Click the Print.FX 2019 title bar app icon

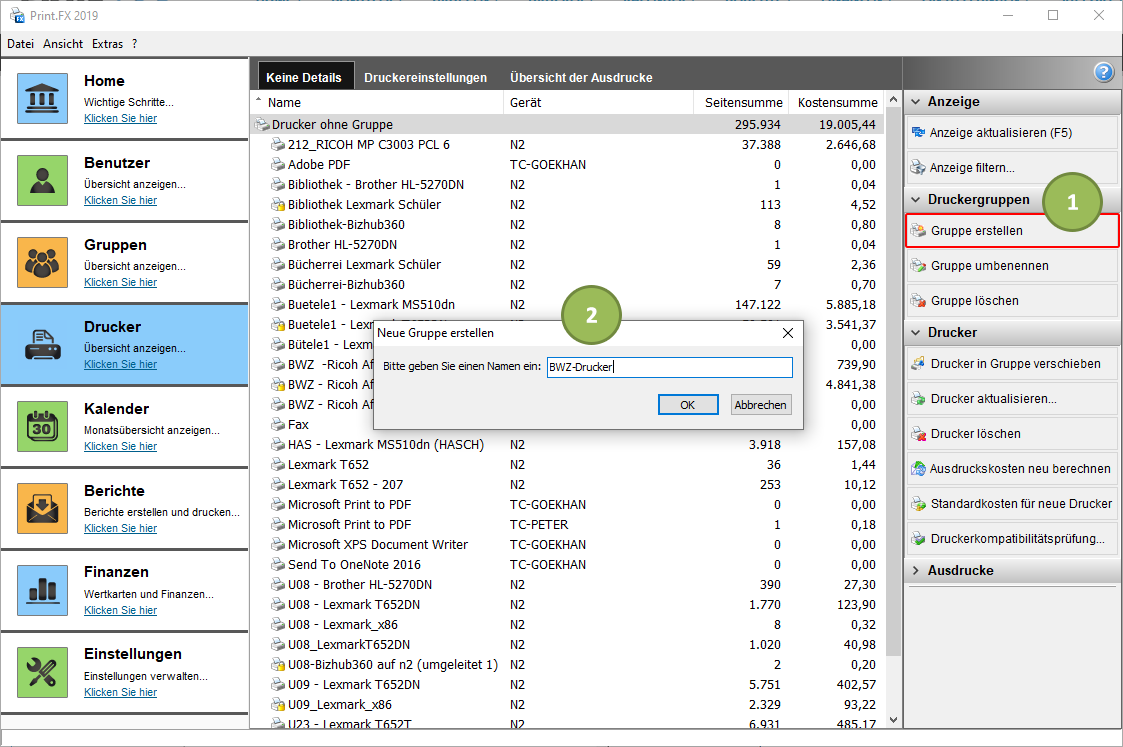pyautogui.click(x=16, y=15)
